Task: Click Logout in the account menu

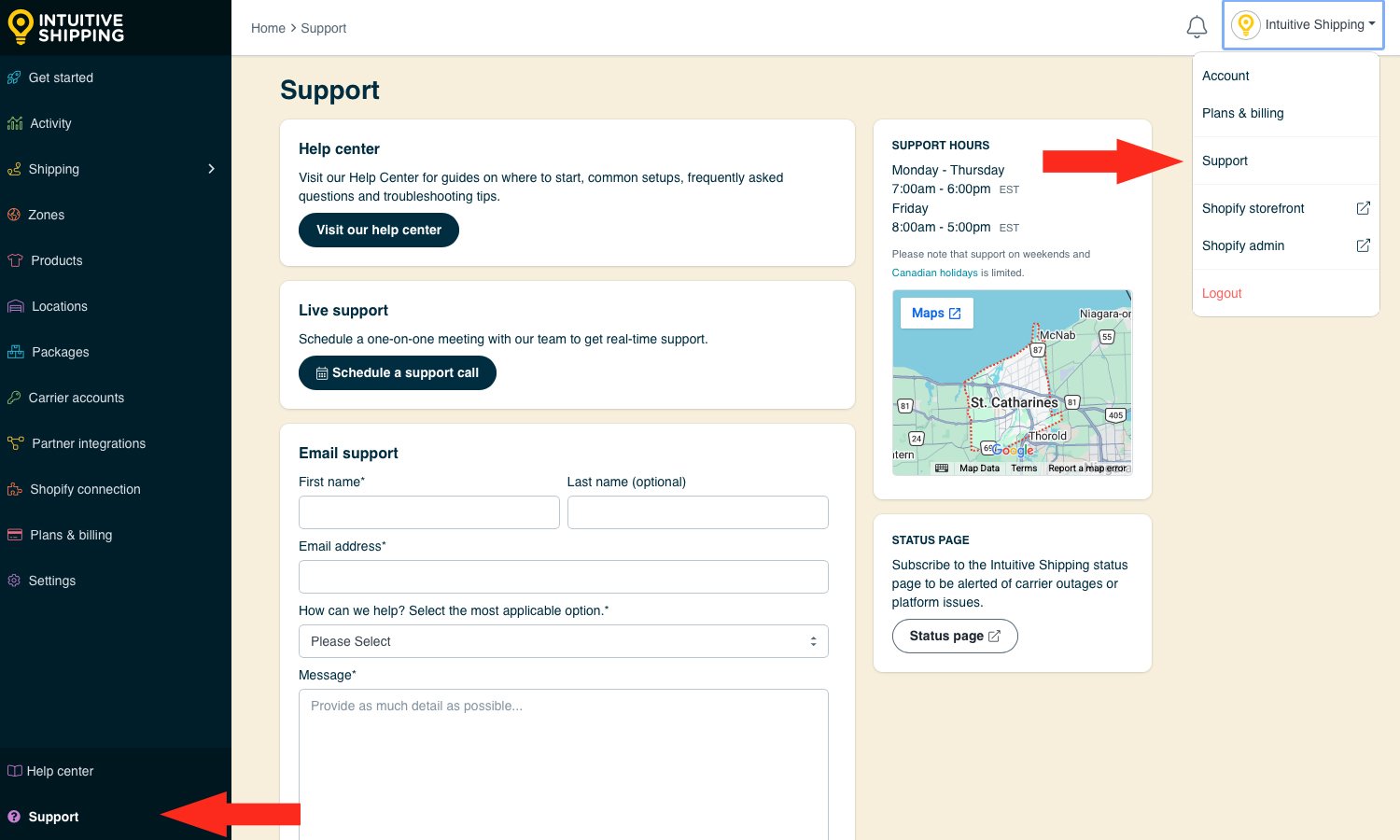Action: pyautogui.click(x=1222, y=293)
